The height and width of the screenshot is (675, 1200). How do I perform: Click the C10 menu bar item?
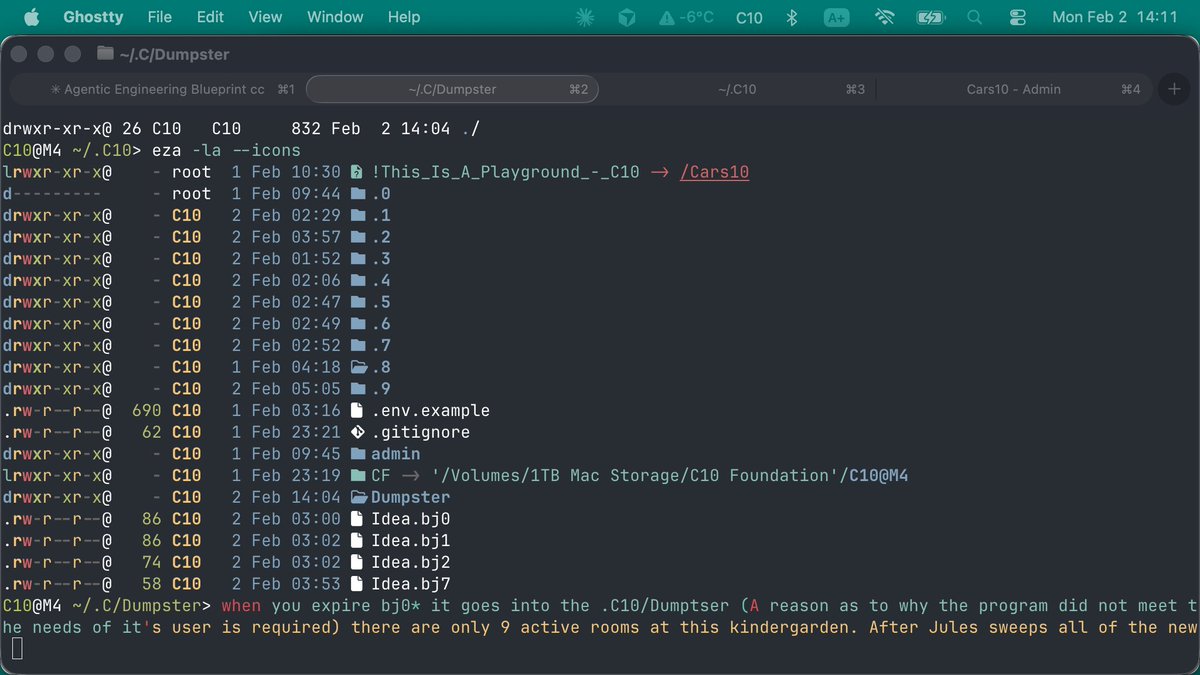(749, 17)
